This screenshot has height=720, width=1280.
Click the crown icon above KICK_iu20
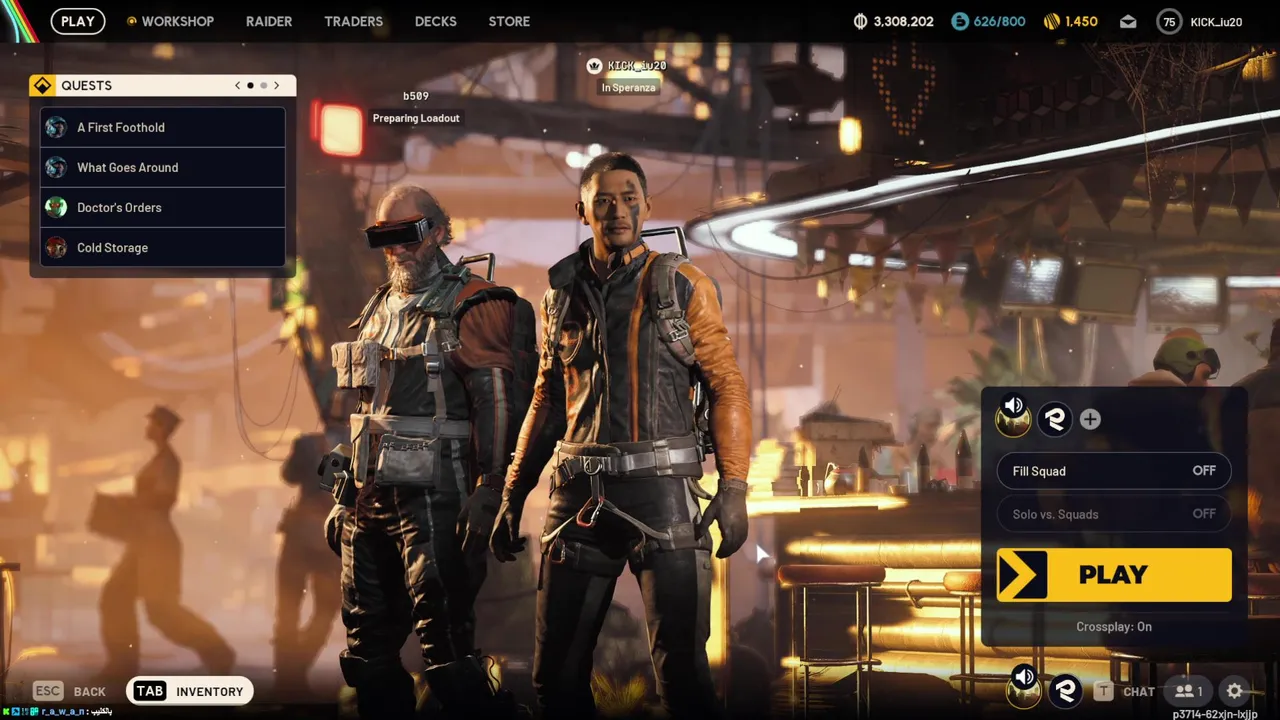point(595,66)
